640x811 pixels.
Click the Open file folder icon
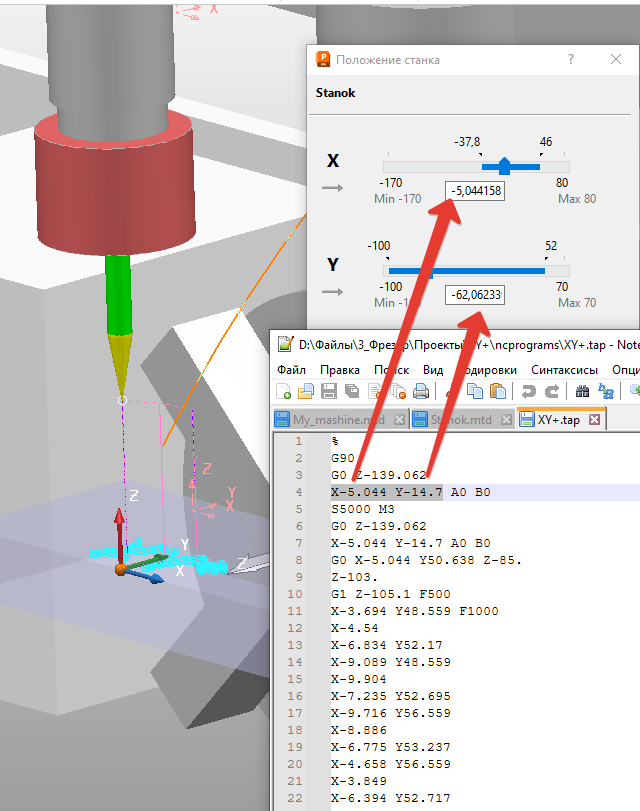pyautogui.click(x=306, y=391)
